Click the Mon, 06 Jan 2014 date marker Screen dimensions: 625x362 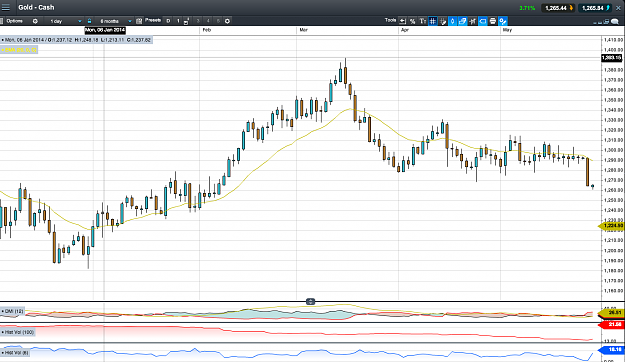[105, 30]
